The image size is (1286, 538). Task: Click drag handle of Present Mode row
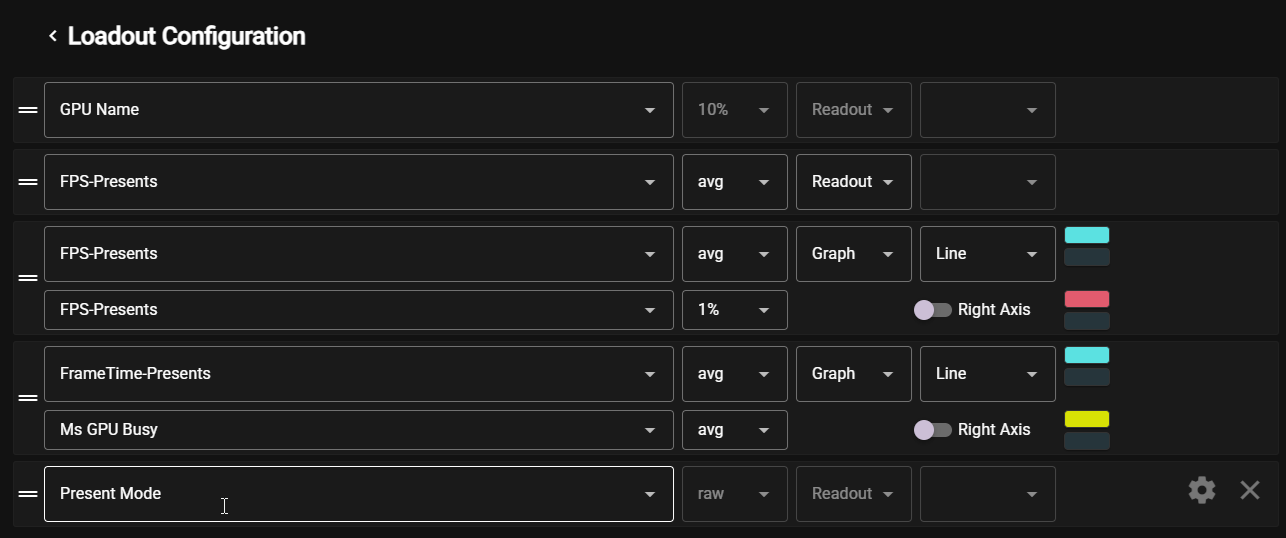point(28,494)
